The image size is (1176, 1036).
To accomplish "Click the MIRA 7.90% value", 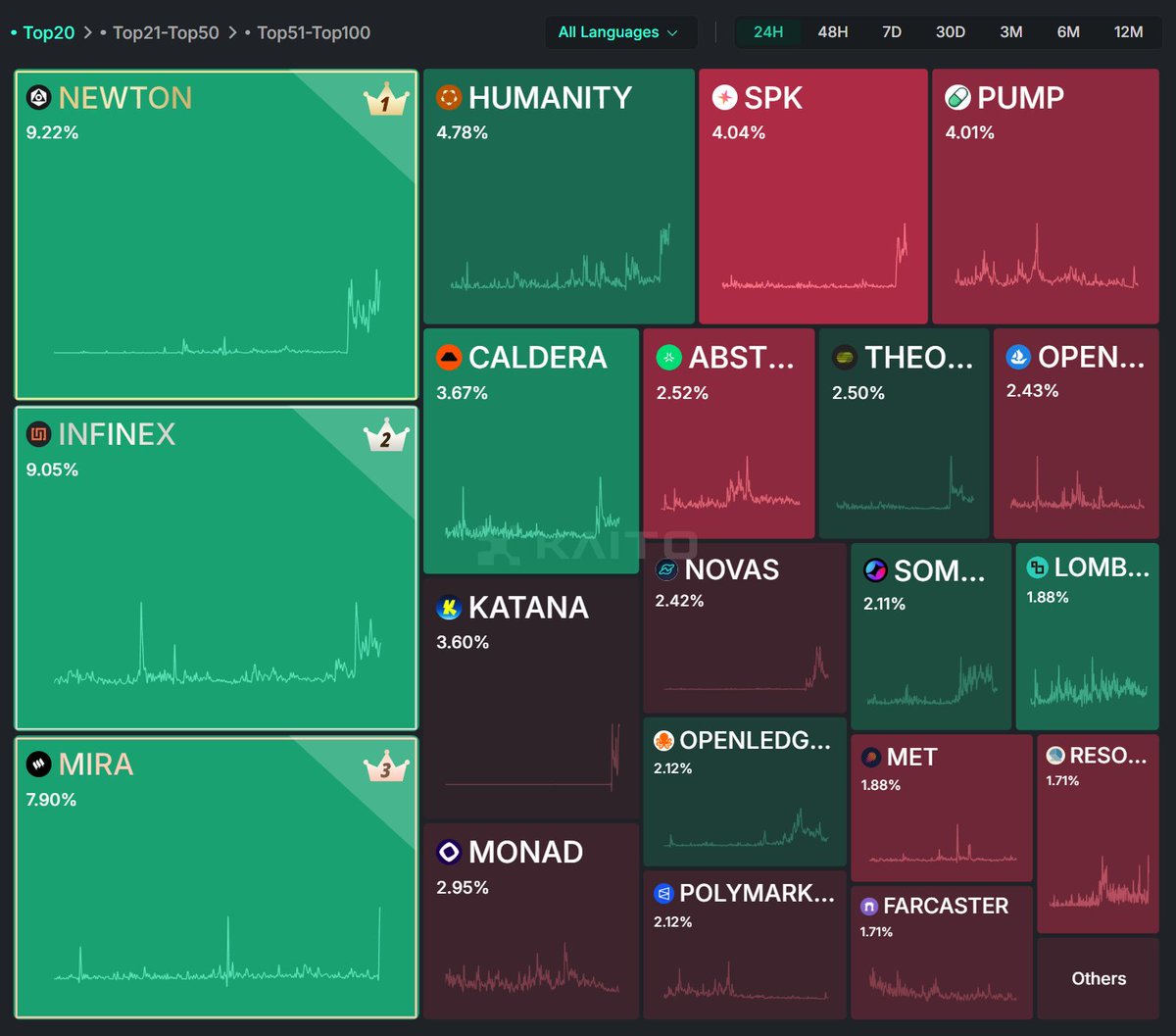I will pyautogui.click(x=51, y=800).
